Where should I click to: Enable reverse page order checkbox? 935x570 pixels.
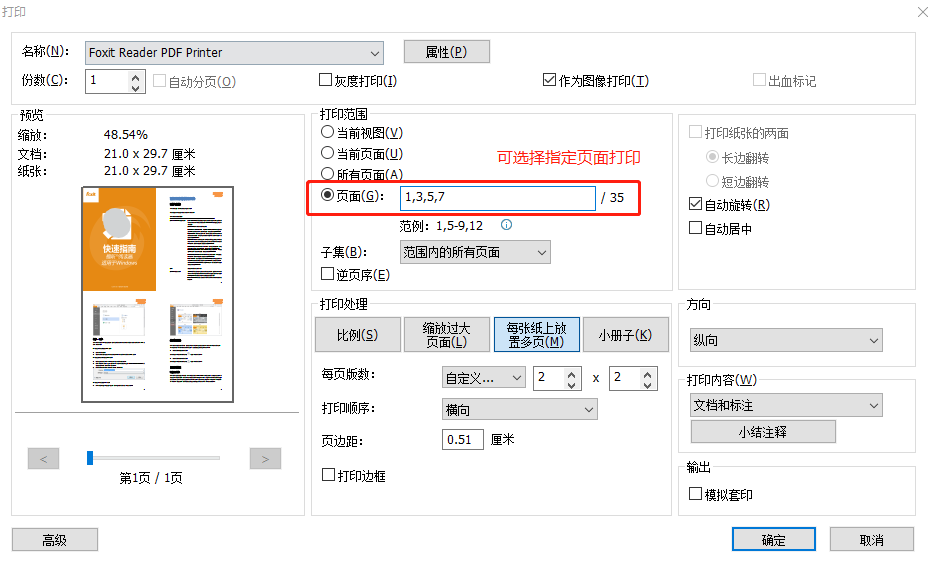coord(327,274)
